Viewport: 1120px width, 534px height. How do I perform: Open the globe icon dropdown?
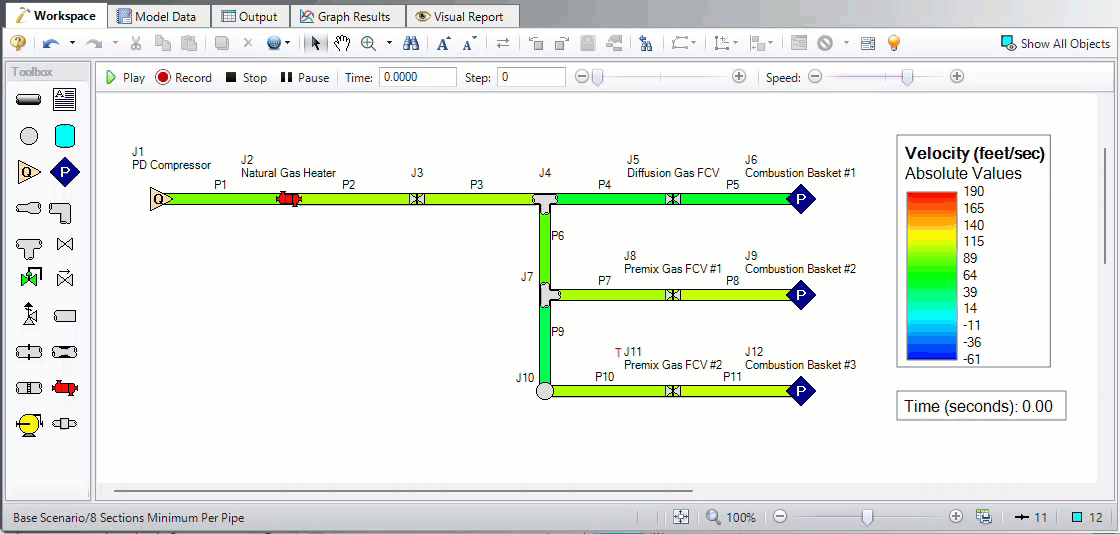pyautogui.click(x=288, y=43)
